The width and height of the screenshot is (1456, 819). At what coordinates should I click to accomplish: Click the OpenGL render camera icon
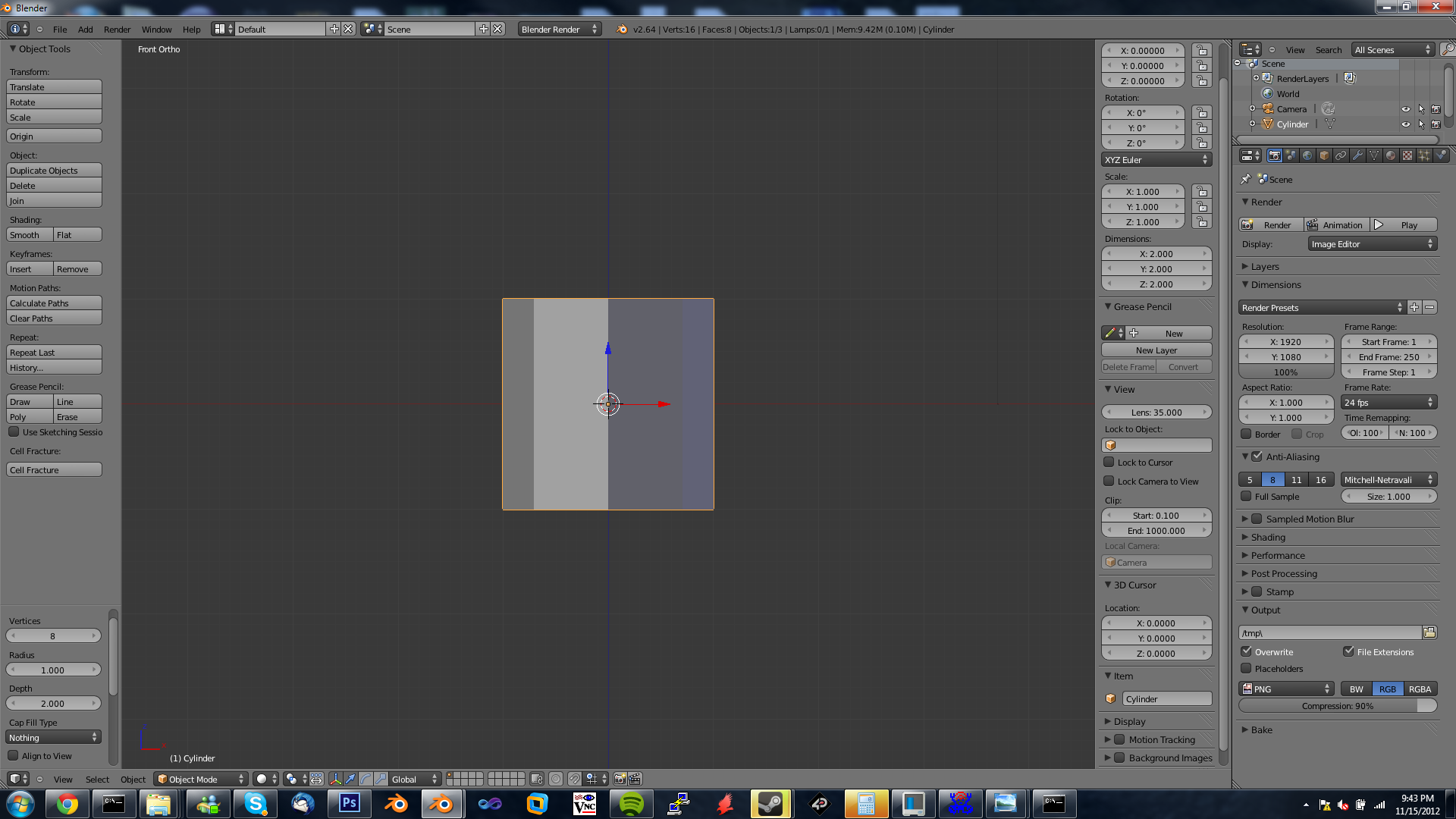620,779
